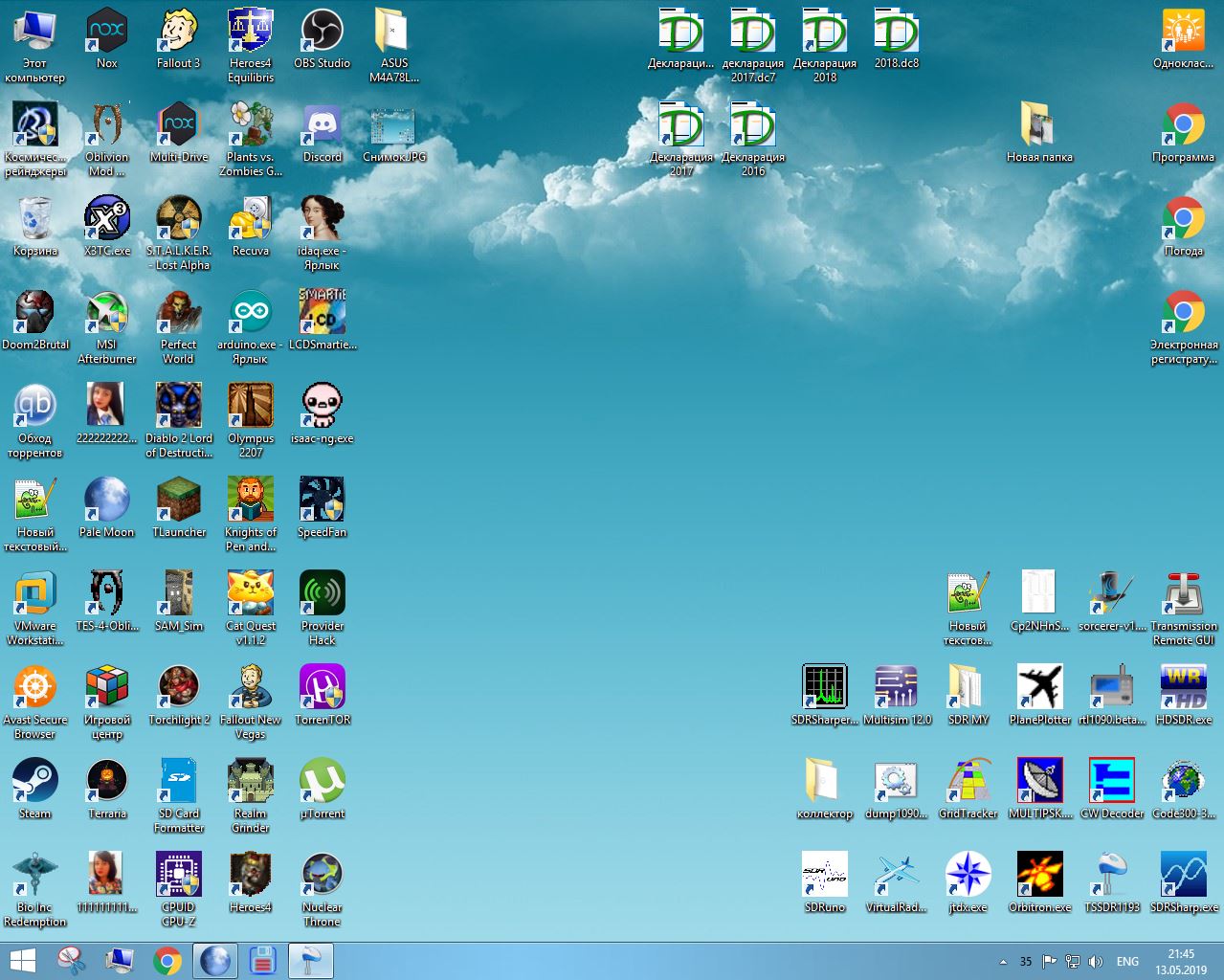Select the Снимок.JPG image thumbnail
Viewport: 1224px width, 980px height.
click(393, 133)
